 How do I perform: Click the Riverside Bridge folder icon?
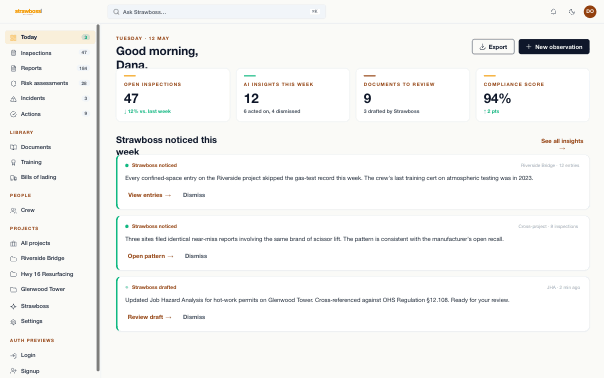tap(13, 259)
